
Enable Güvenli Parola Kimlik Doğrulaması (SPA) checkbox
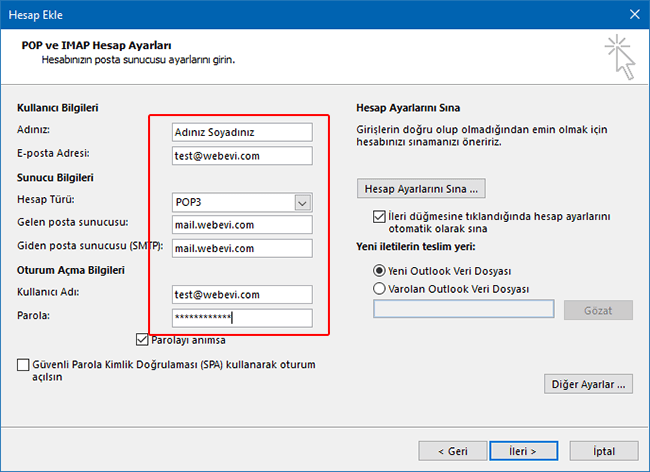tap(23, 366)
